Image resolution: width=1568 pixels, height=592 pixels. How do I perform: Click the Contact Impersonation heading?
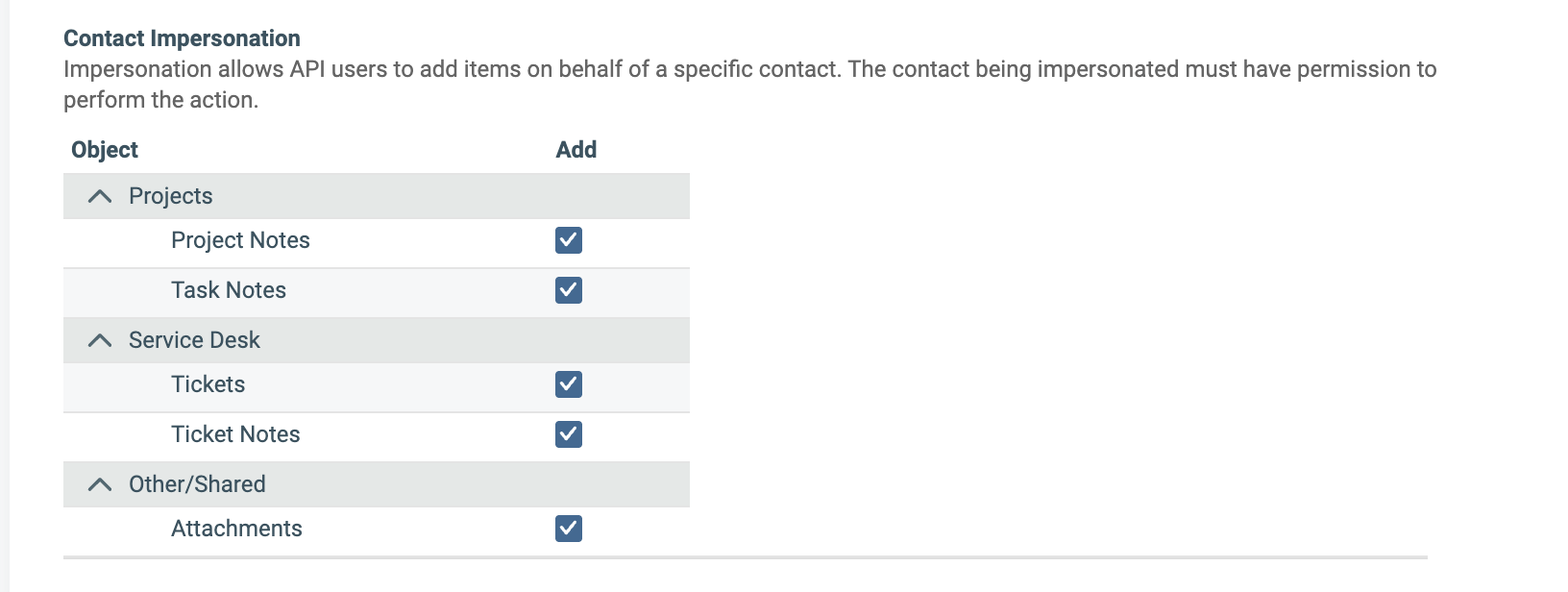tap(181, 38)
